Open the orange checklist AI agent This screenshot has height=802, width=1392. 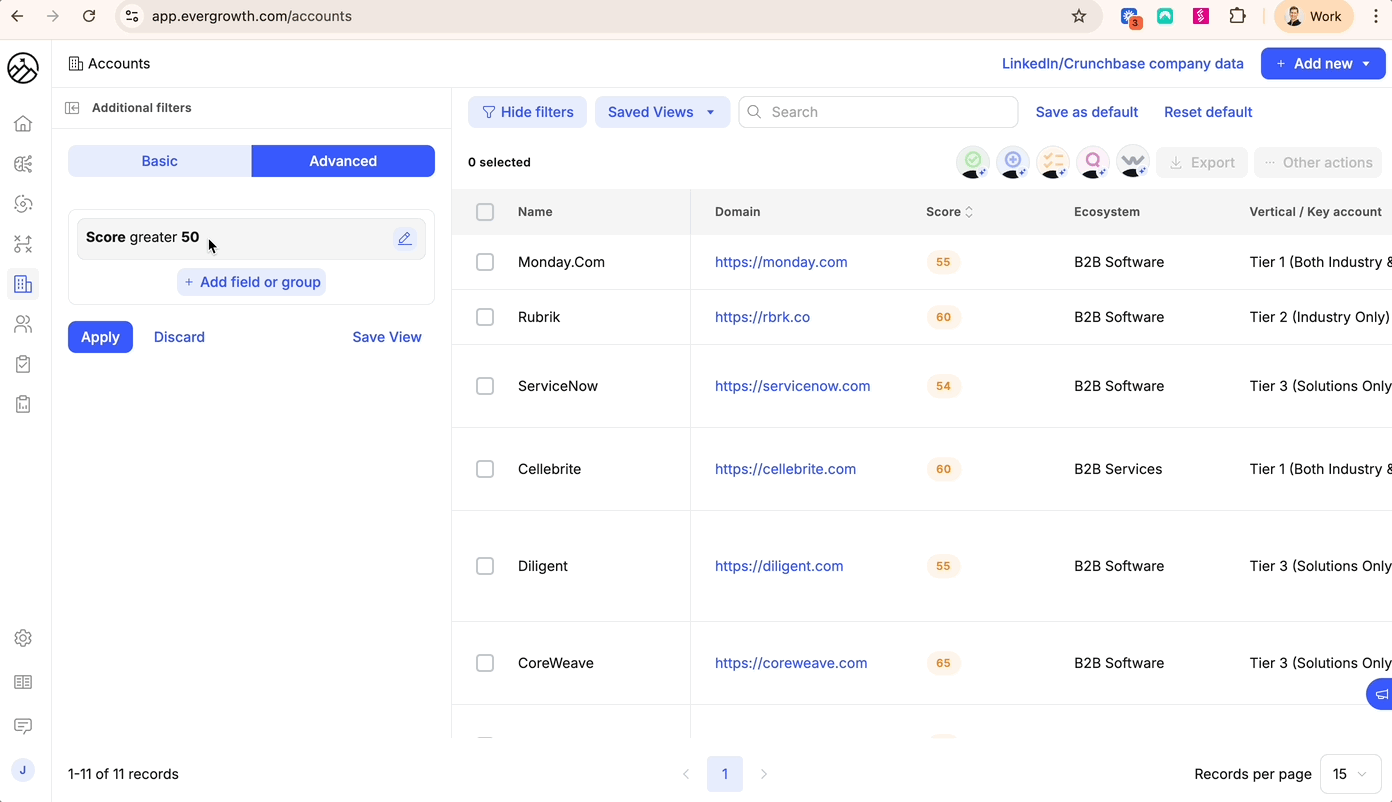click(x=1052, y=162)
